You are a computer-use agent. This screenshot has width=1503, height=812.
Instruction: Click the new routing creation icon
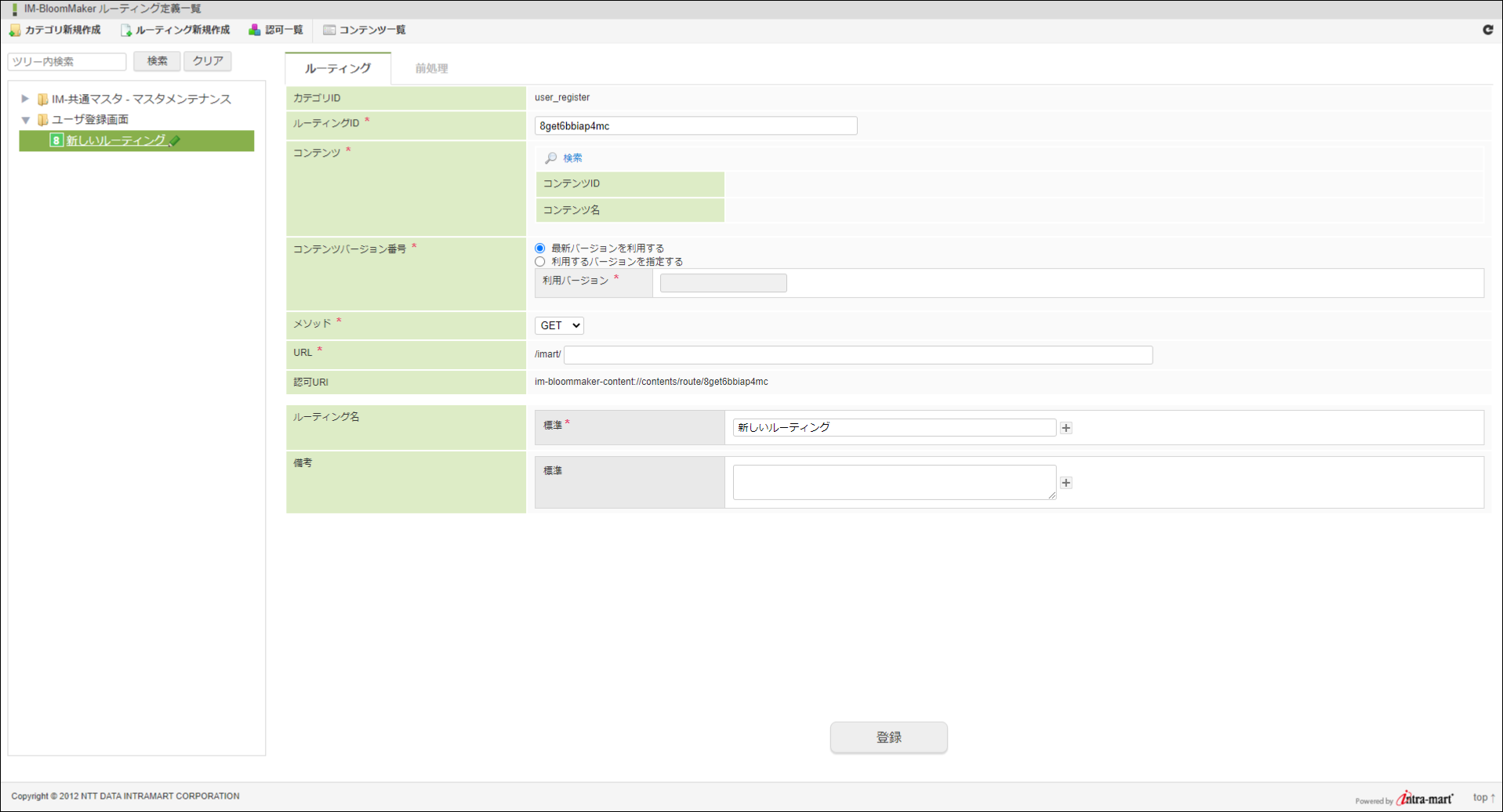click(x=125, y=31)
